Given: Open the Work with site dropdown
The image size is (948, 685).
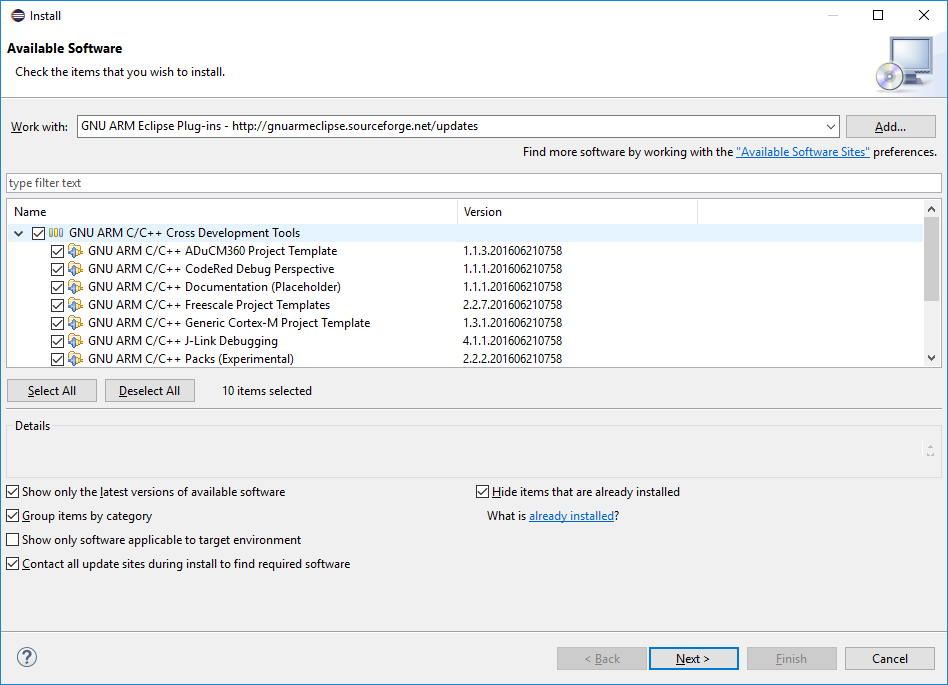Looking at the screenshot, I should pos(831,127).
